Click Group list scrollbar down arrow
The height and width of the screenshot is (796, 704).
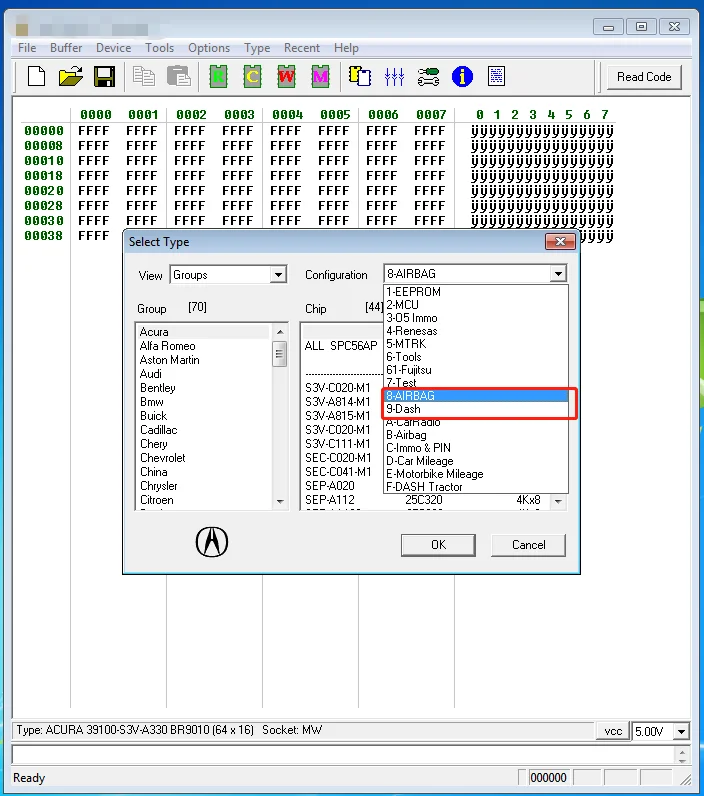(x=280, y=501)
